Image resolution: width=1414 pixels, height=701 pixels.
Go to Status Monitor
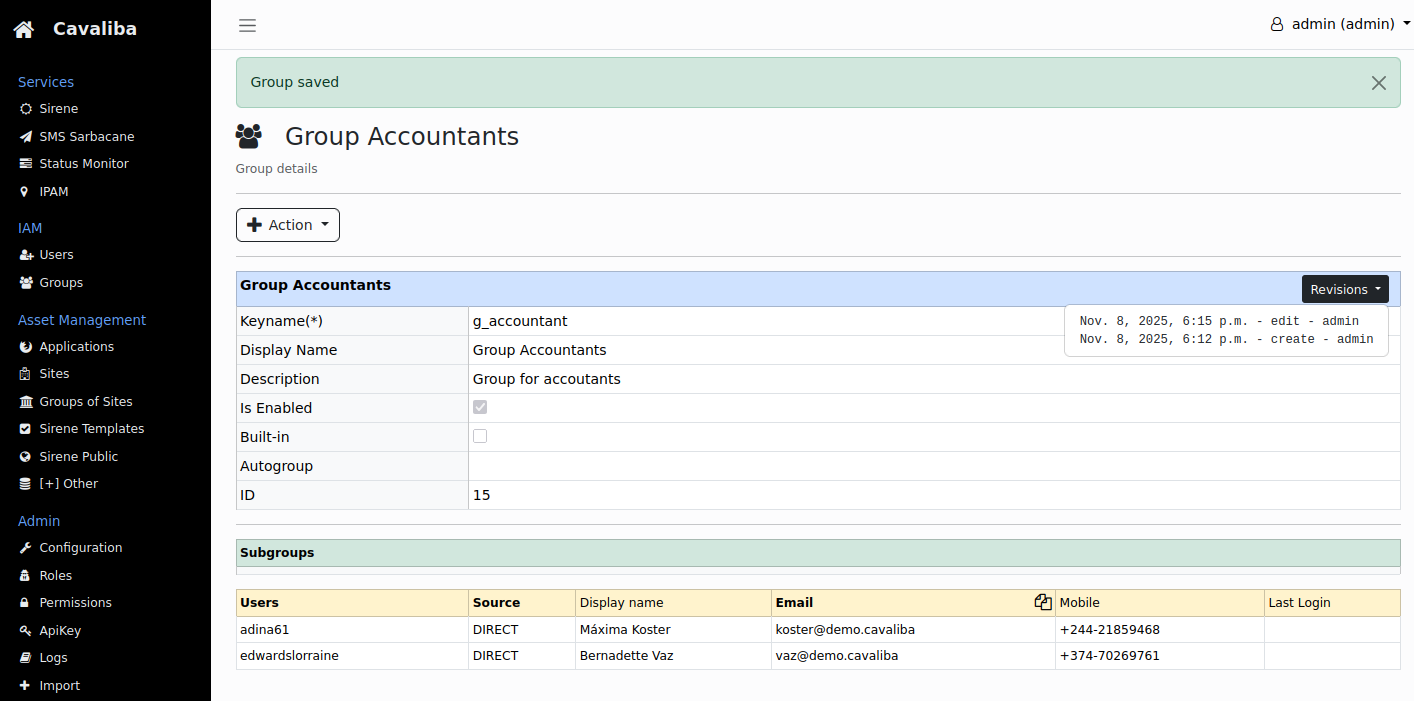pos(83,164)
